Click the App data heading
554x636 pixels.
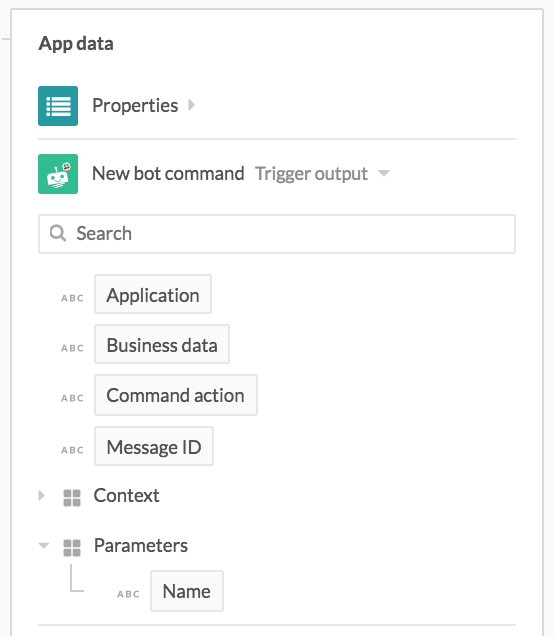tap(76, 44)
